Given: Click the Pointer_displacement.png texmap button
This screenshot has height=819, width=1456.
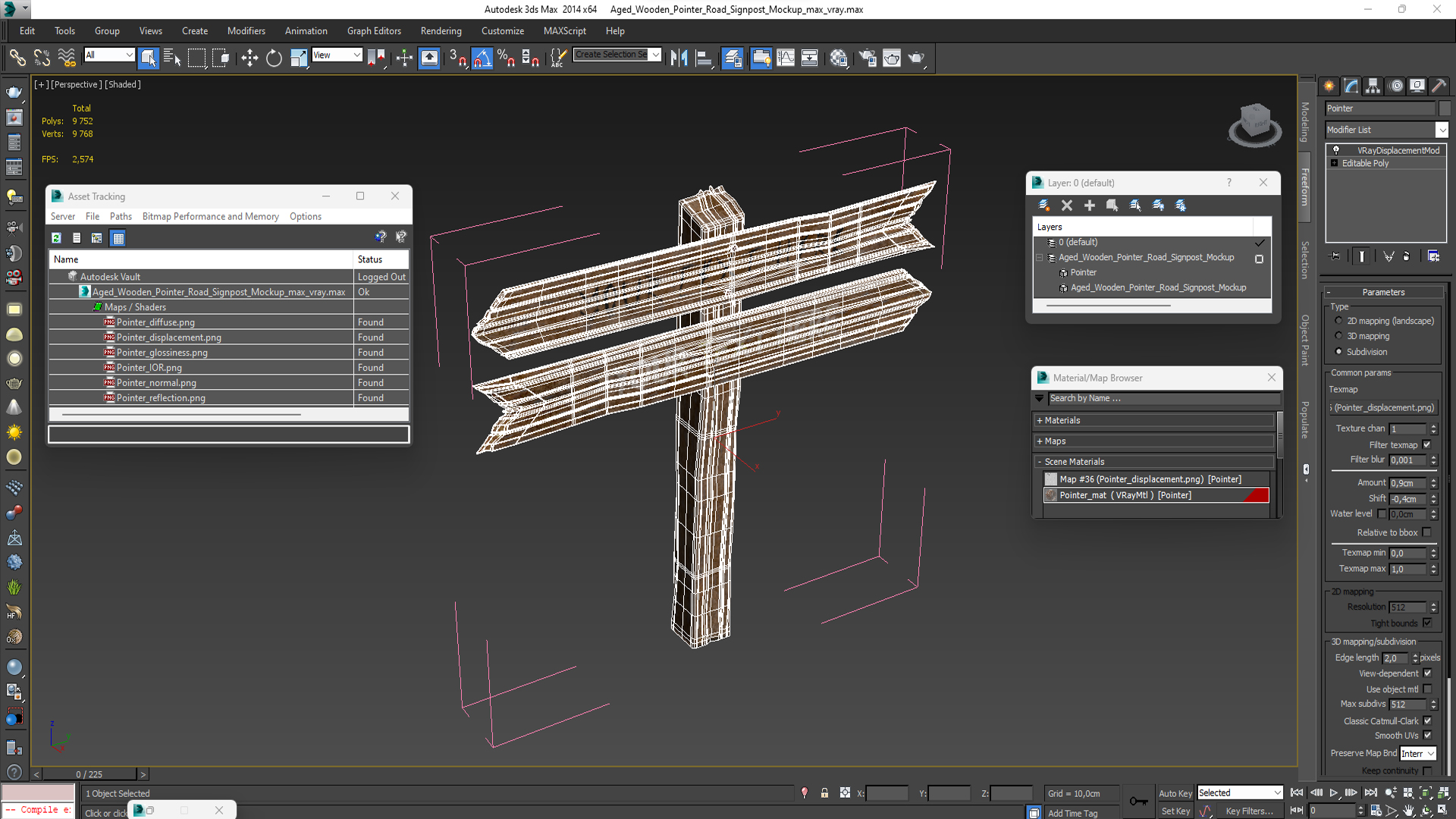Looking at the screenshot, I should point(1383,407).
